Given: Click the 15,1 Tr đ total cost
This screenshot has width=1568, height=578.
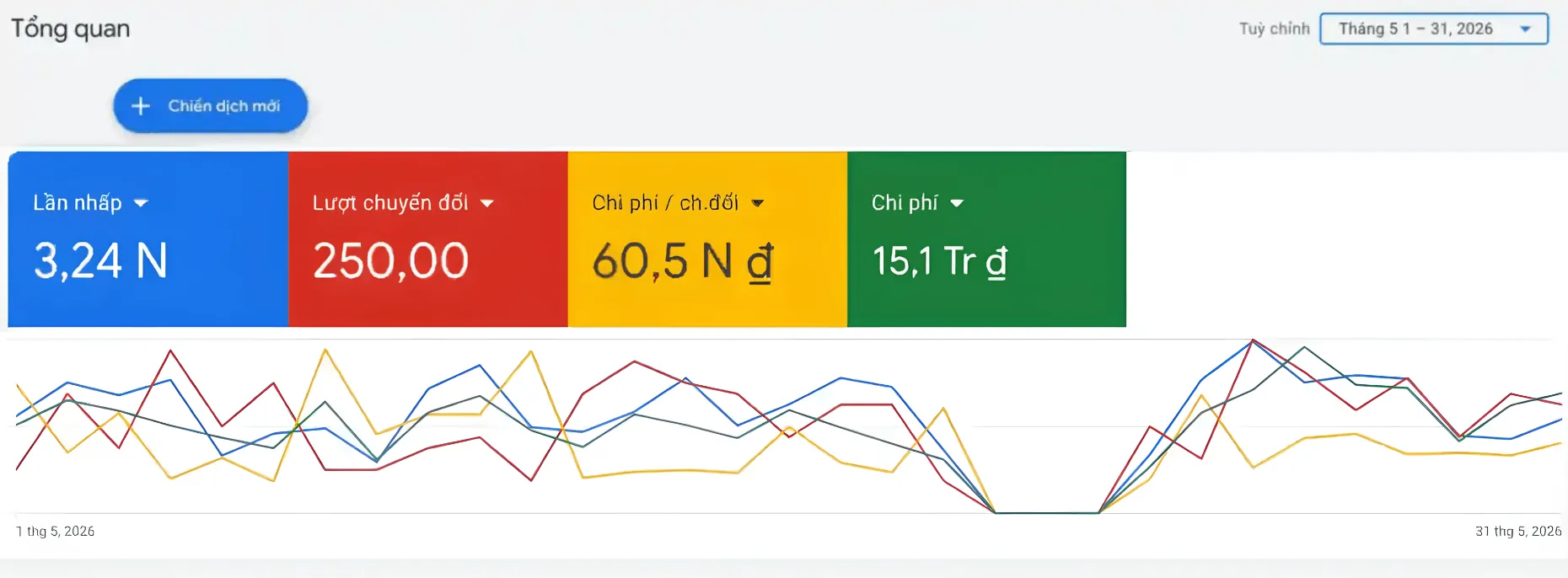Looking at the screenshot, I should [939, 261].
